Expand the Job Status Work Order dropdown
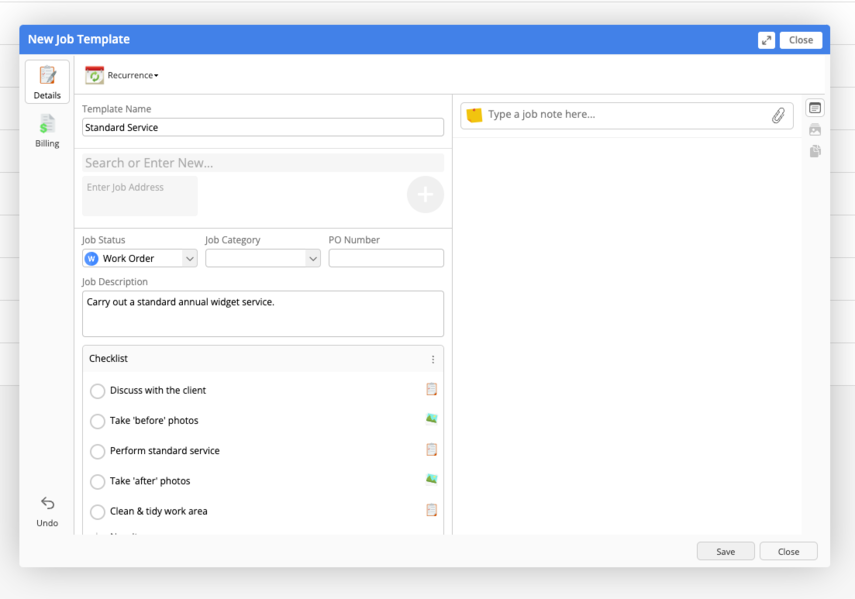The image size is (855, 599). pyautogui.click(x=140, y=258)
